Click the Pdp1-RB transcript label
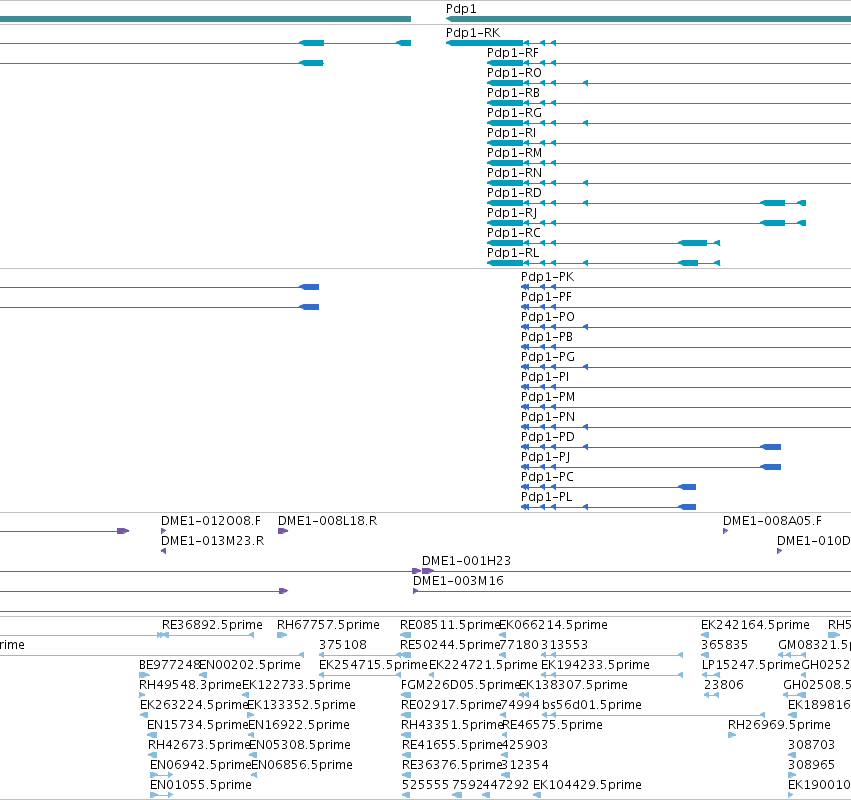 tap(513, 93)
